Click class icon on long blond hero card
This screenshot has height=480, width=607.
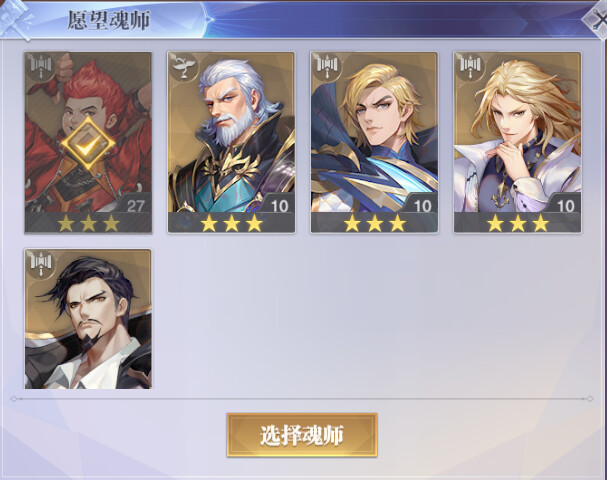point(470,67)
